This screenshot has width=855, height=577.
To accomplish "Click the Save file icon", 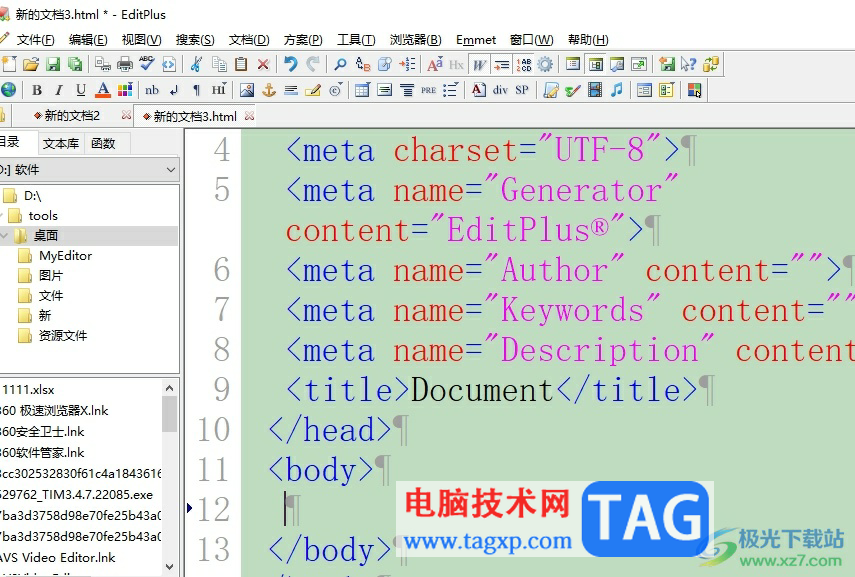I will [x=53, y=64].
